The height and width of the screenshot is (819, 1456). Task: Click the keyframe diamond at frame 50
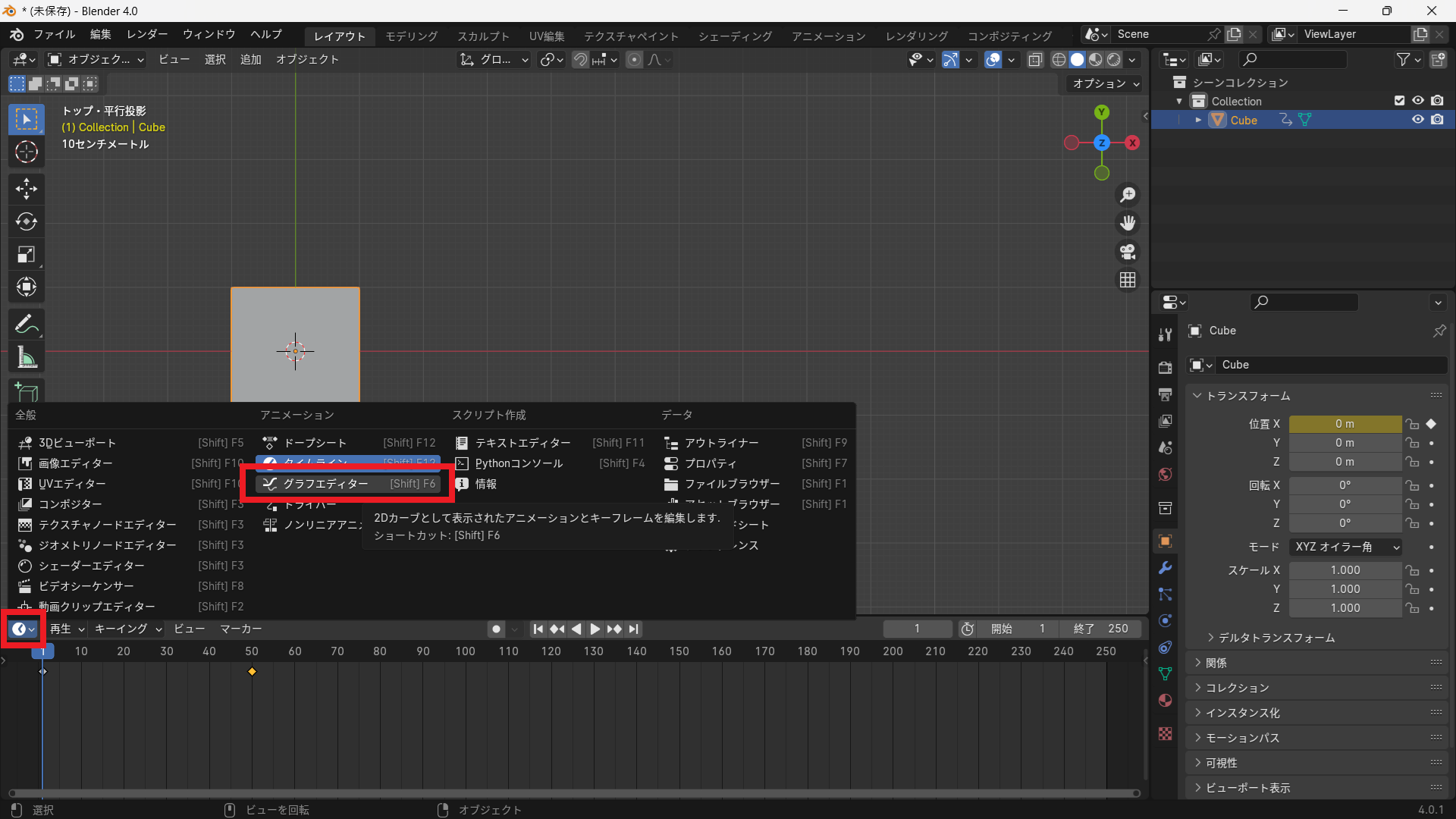pyautogui.click(x=252, y=672)
